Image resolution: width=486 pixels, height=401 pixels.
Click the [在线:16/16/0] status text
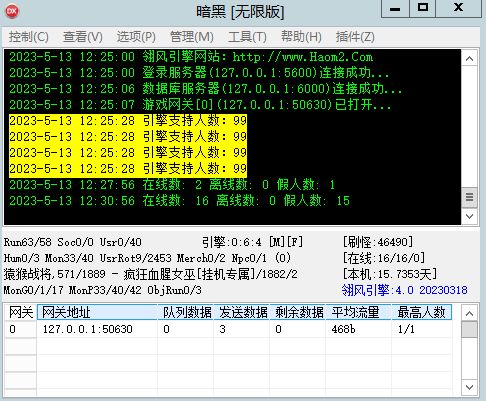click(x=384, y=258)
